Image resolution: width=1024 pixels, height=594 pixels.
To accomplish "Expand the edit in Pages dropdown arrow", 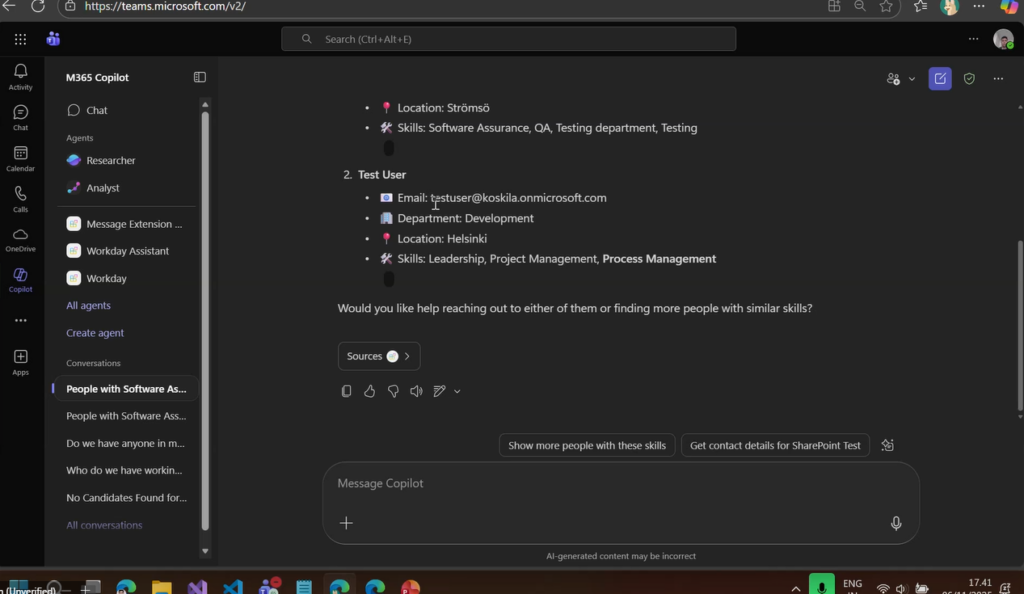I will pos(457,392).
